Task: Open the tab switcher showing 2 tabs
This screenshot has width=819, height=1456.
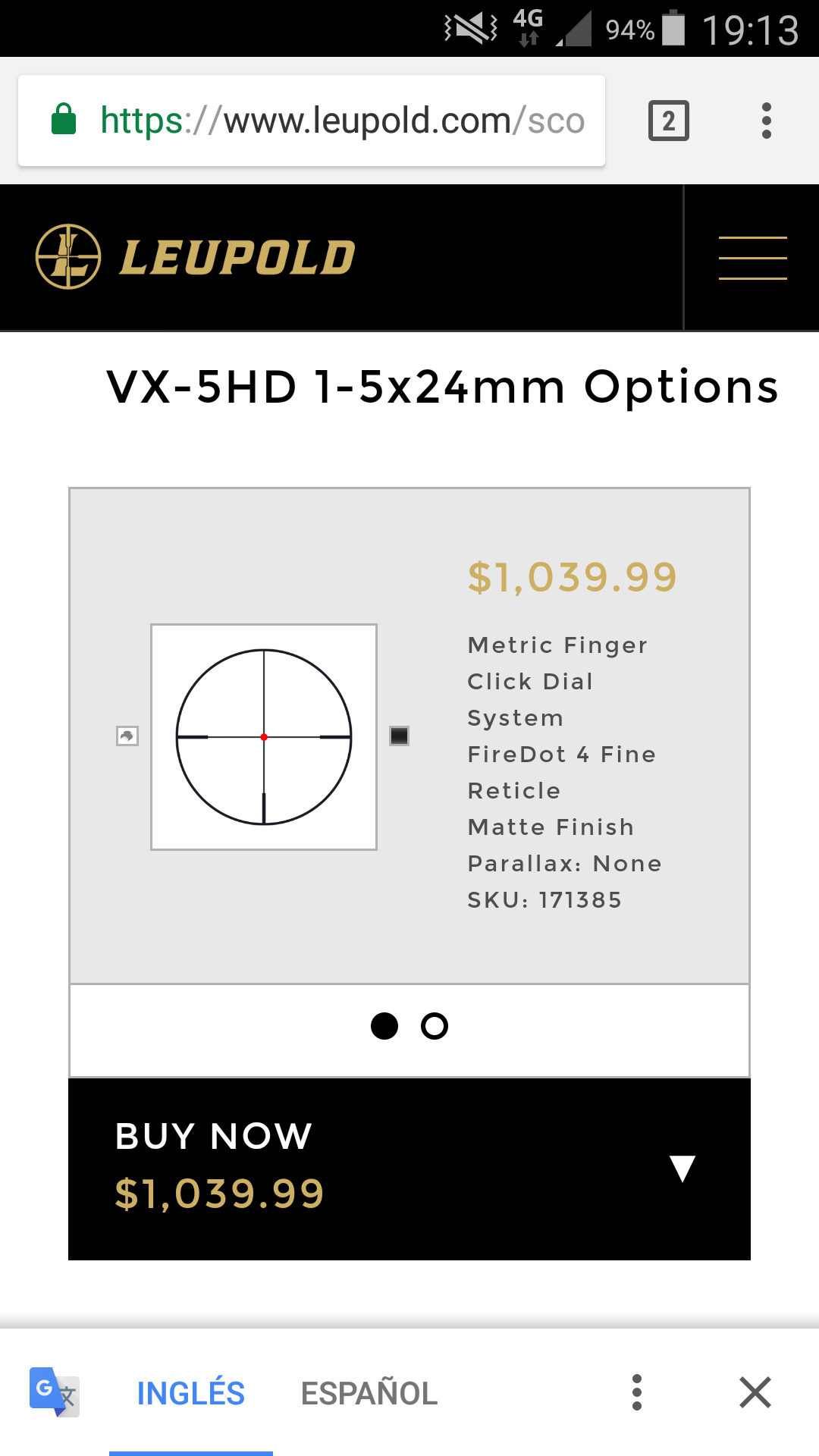Action: 668,121
